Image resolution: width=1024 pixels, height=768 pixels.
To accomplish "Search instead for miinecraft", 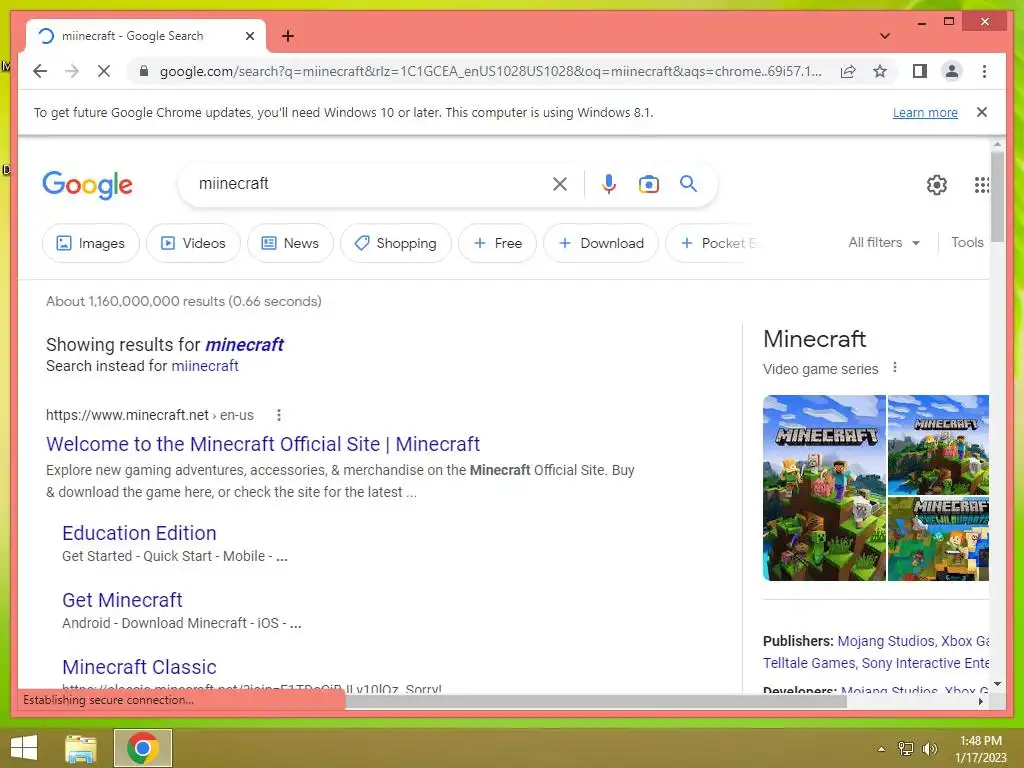I will coord(204,366).
